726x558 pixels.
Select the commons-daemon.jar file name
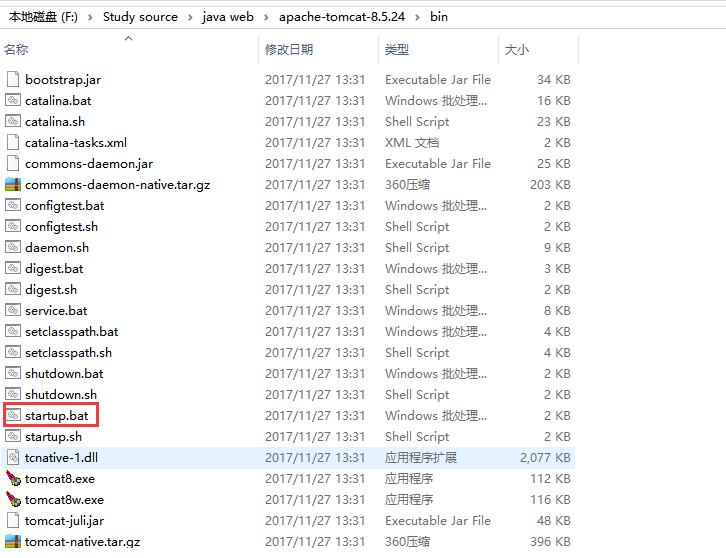point(89,163)
